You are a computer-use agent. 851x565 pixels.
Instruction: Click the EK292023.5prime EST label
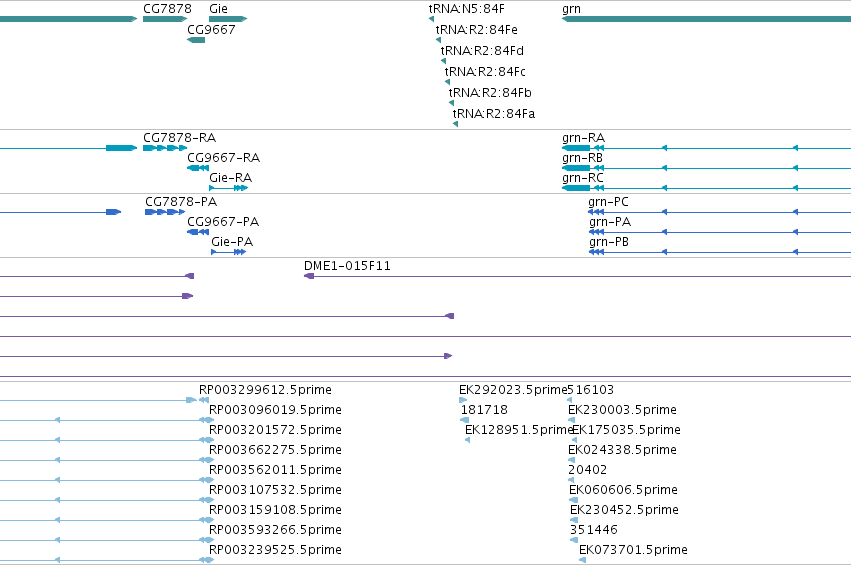513,390
